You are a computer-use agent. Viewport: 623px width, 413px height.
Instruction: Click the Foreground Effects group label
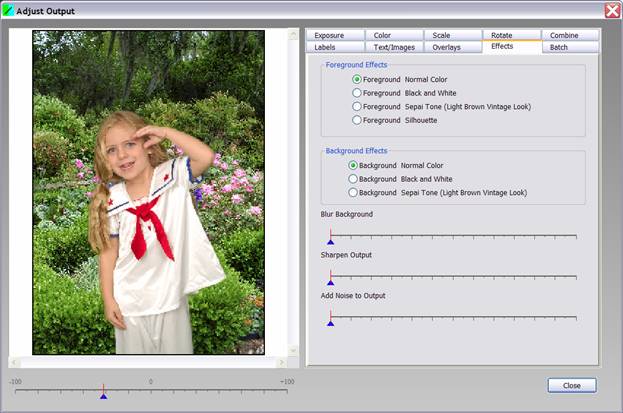(356, 65)
